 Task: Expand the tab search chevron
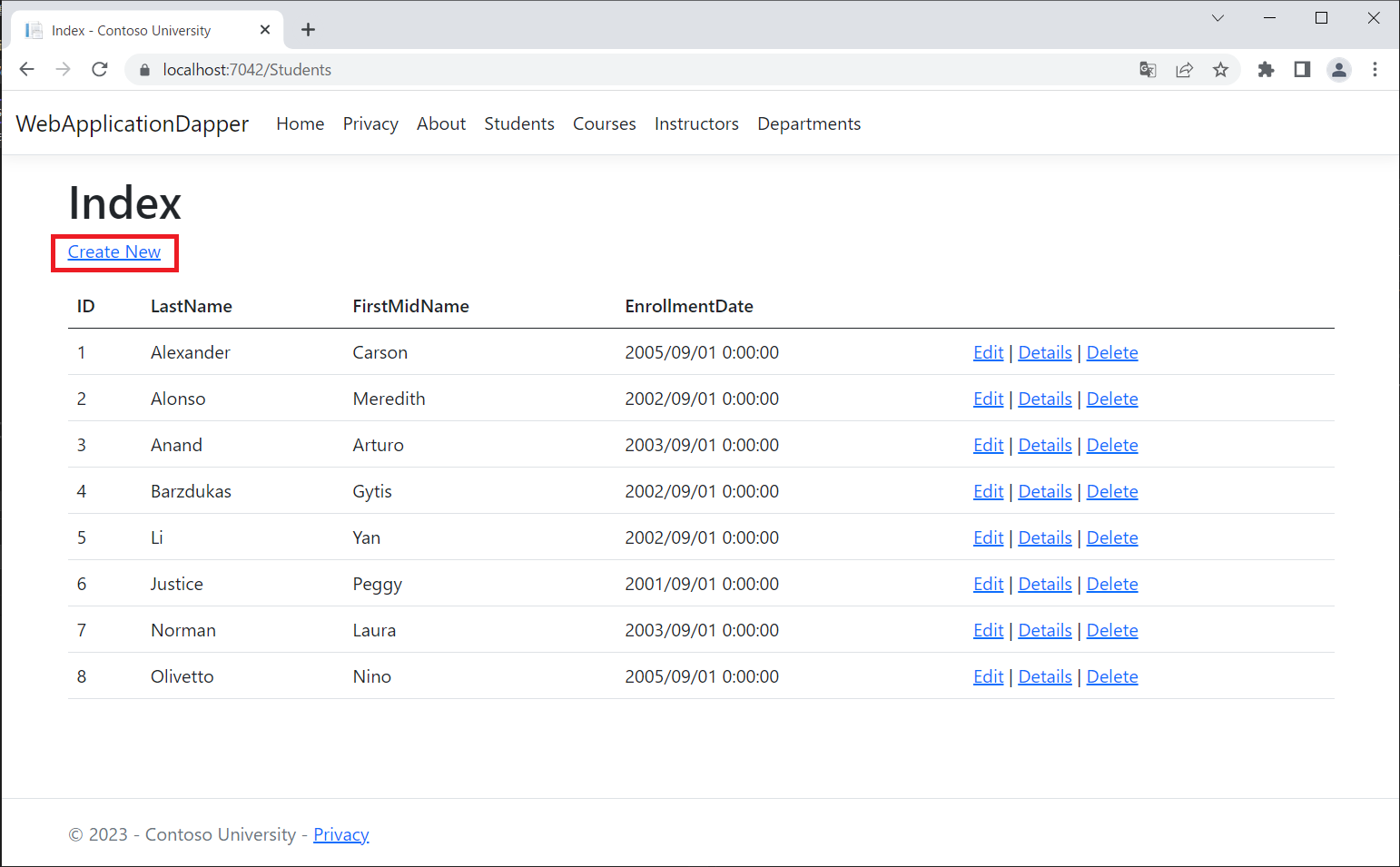point(1218,18)
